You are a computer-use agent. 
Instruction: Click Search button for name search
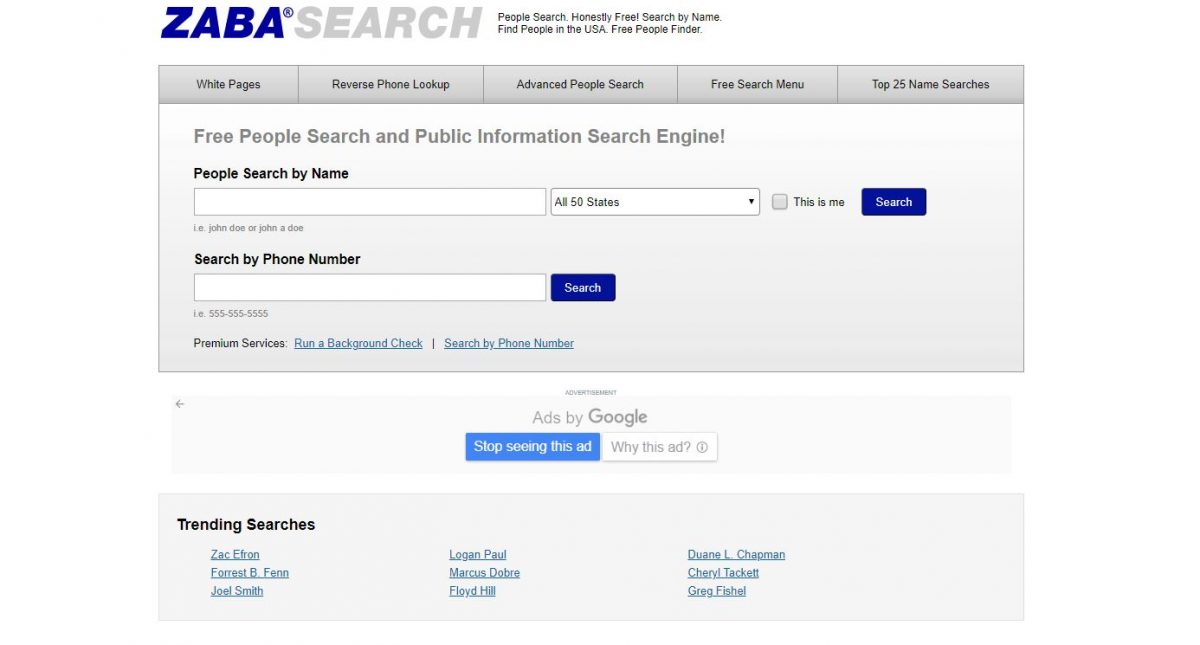point(894,202)
